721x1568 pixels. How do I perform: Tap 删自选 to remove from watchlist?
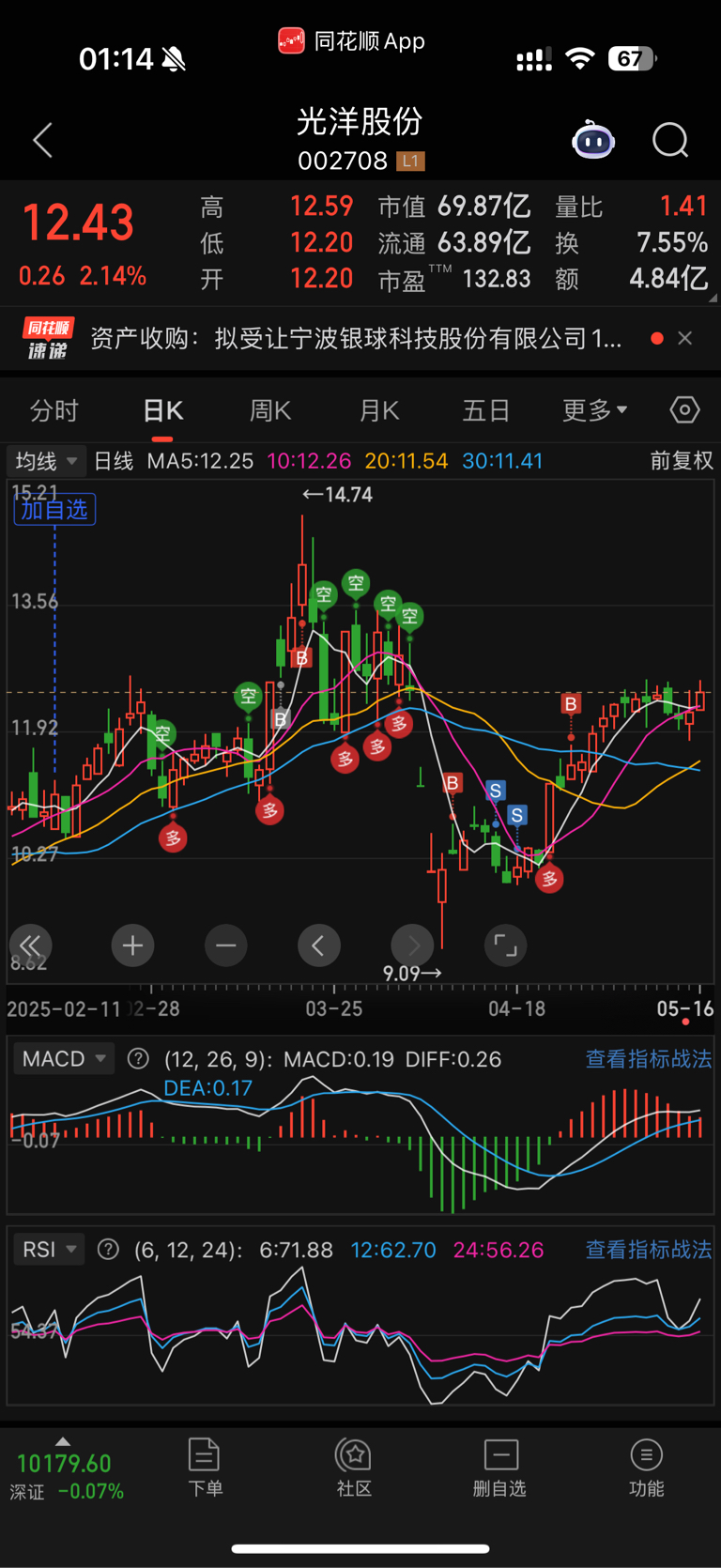tap(499, 1467)
